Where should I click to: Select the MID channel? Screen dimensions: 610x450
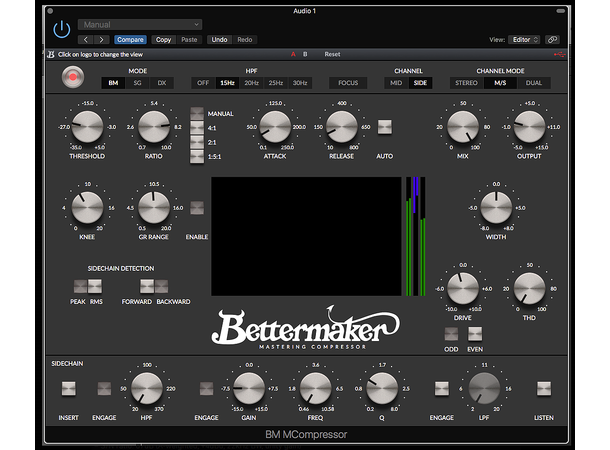pyautogui.click(x=396, y=83)
